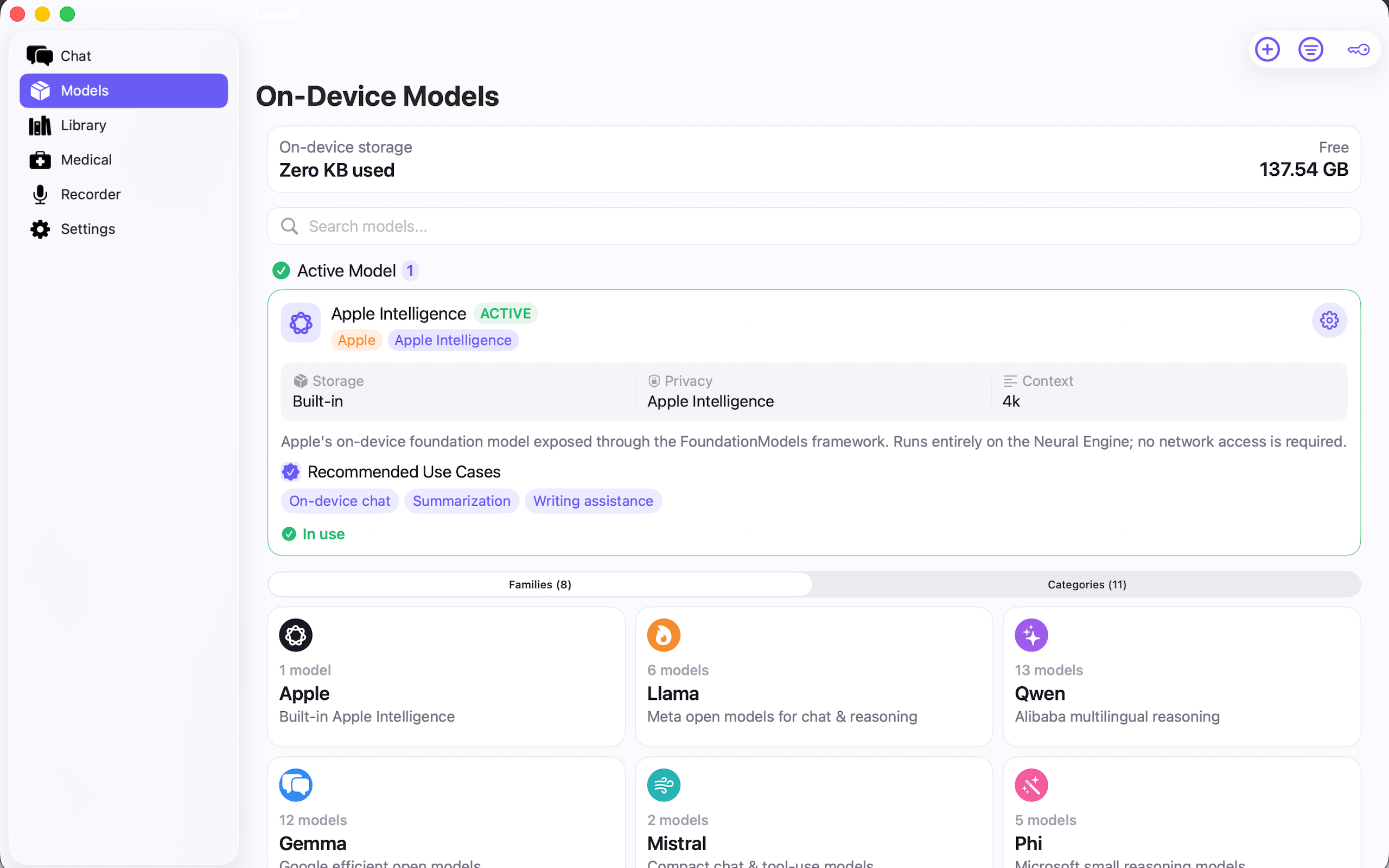This screenshot has width=1389, height=868.
Task: Click the Gemma blue chat bubbles icon
Action: click(296, 785)
